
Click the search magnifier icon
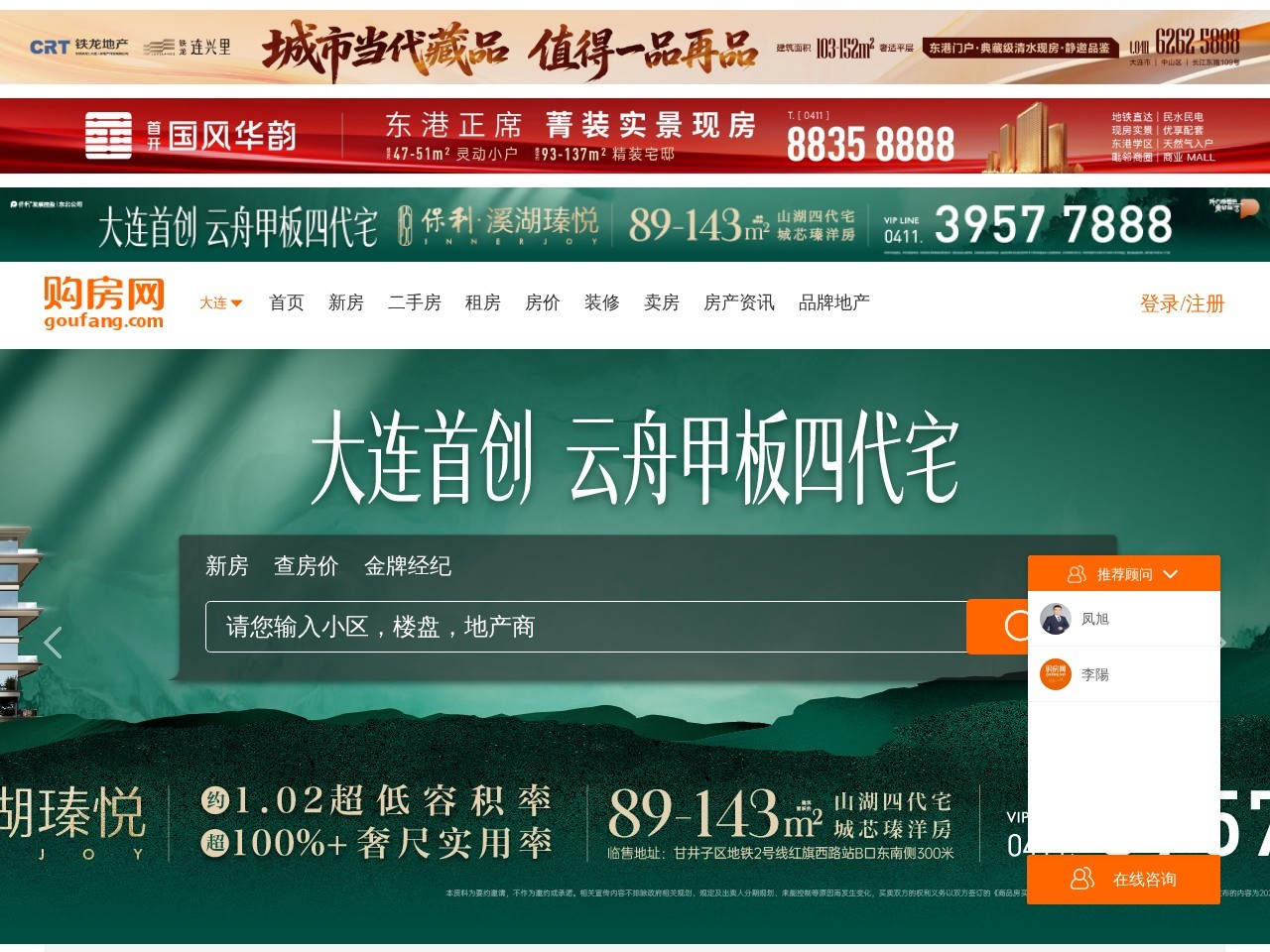(1017, 626)
